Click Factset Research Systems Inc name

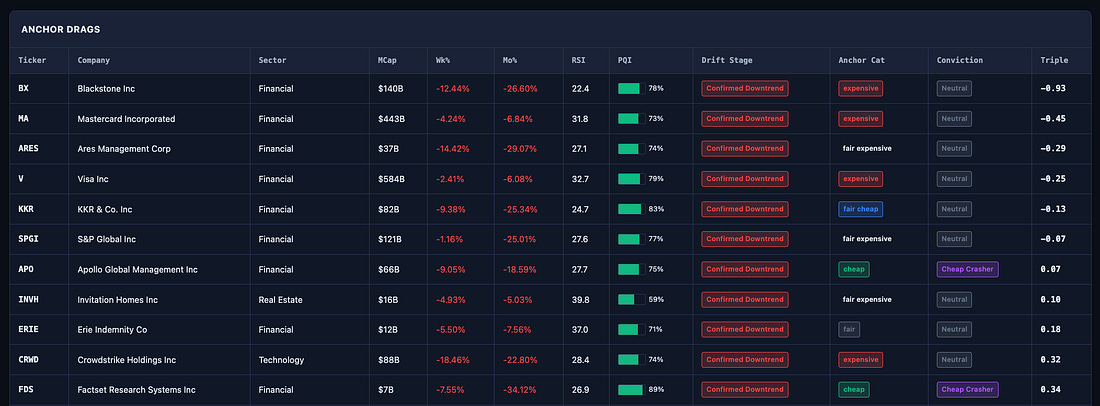(136, 390)
